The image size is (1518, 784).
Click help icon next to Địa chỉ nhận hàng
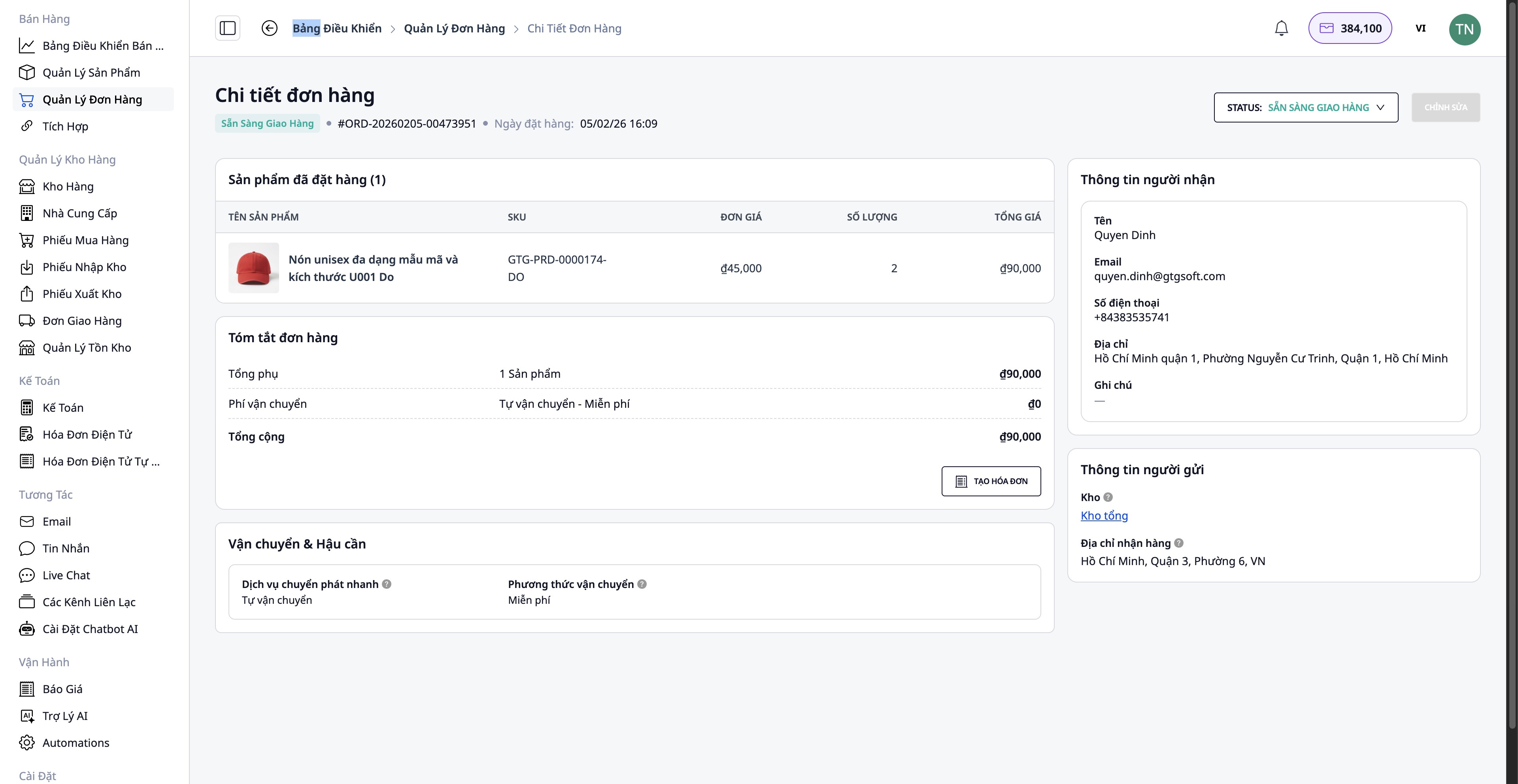tap(1178, 543)
